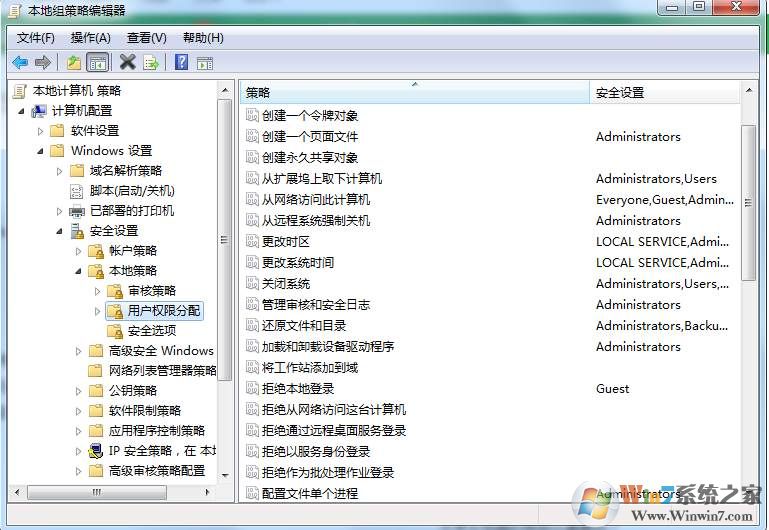Click policy list scrollbar up arrow

click(x=749, y=90)
